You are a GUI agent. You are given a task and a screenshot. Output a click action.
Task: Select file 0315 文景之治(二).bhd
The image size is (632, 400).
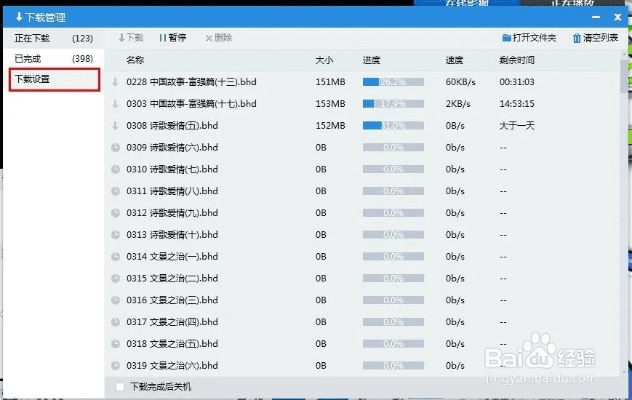point(172,278)
